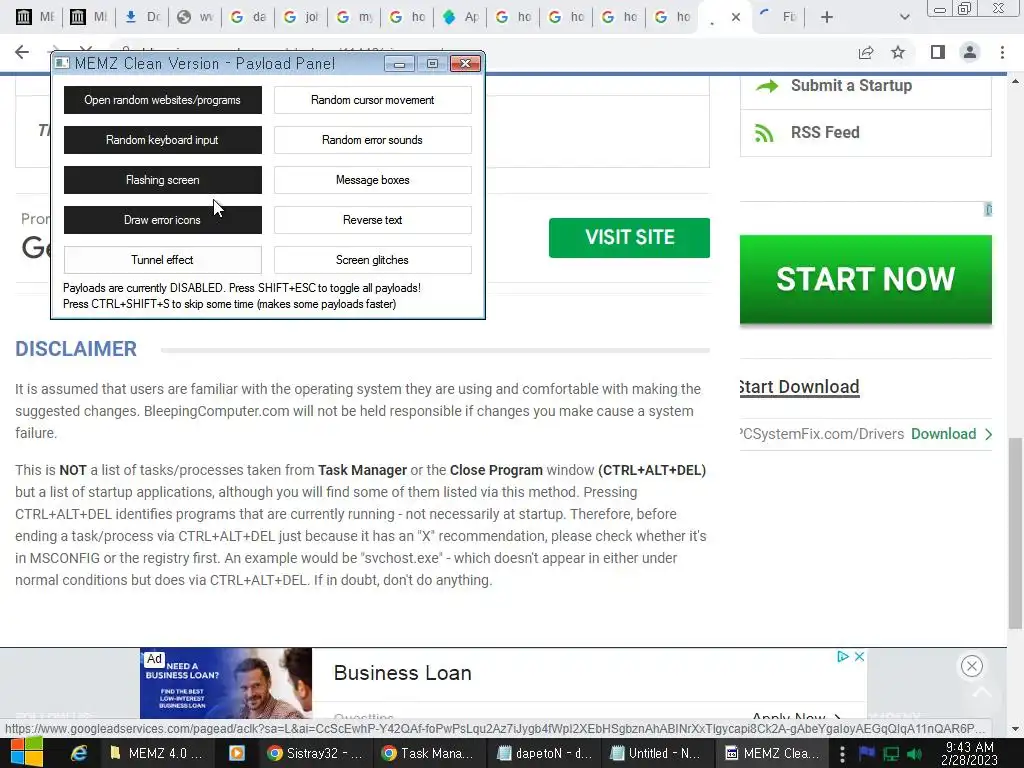Image resolution: width=1024 pixels, height=768 pixels.
Task: Switch to Untitled Notepad taskbar window
Action: click(x=656, y=753)
